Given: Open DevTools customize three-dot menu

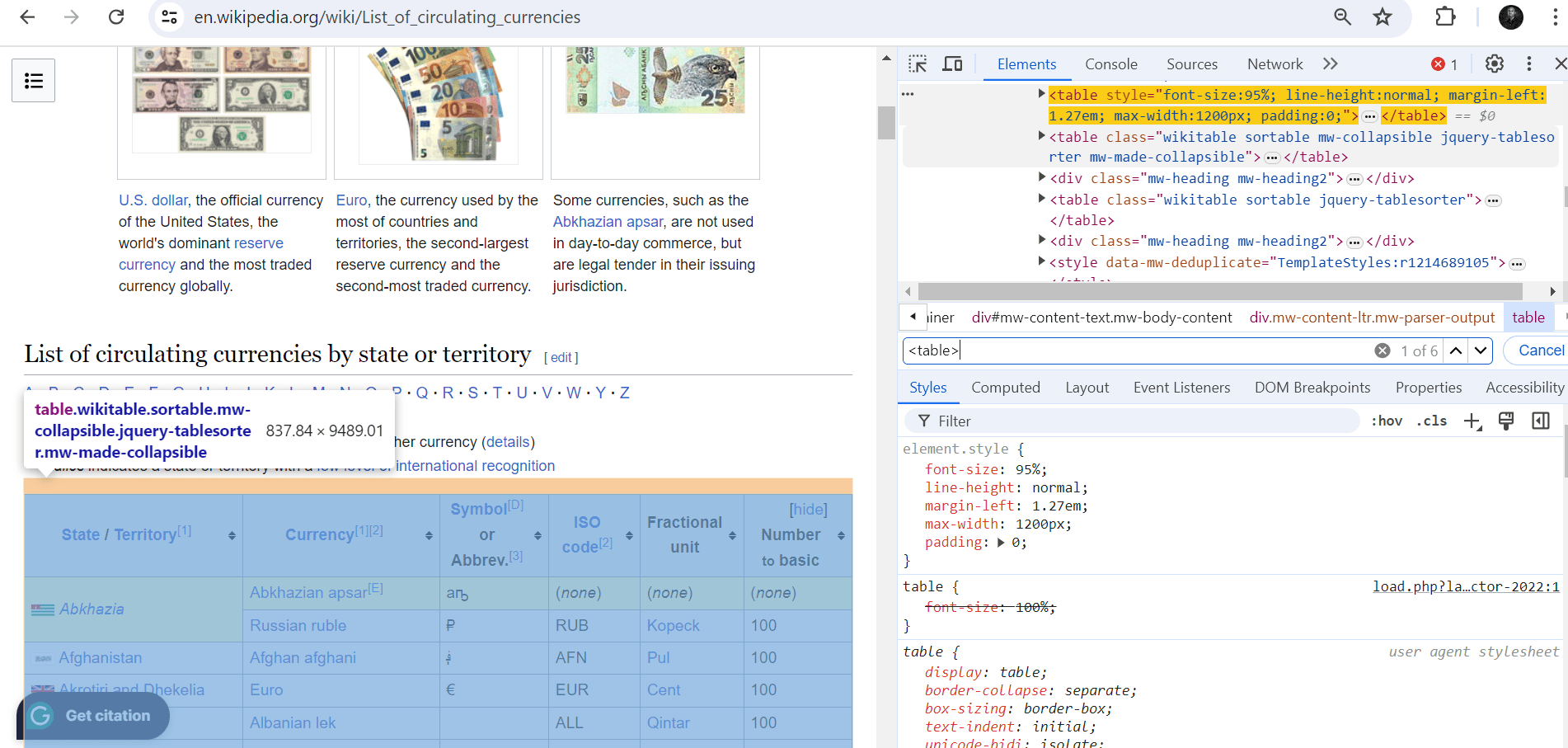Looking at the screenshot, I should tap(1529, 64).
